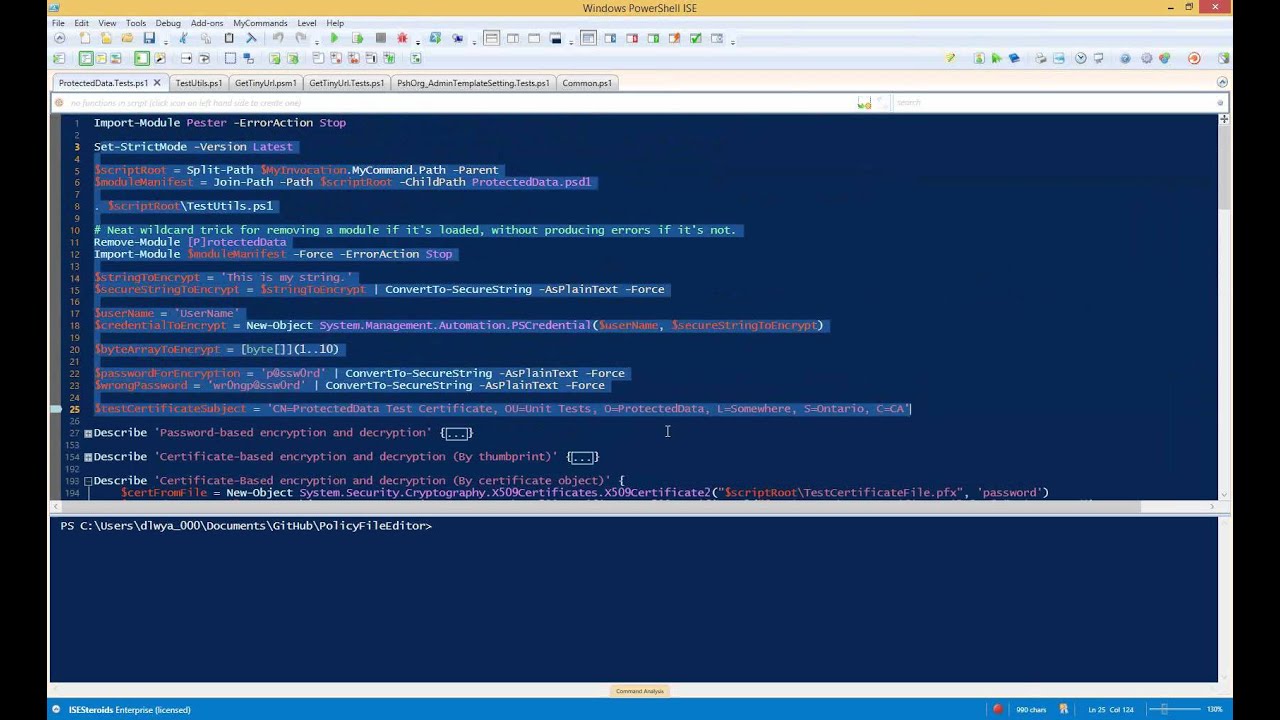
Task: Toggle the selected add-on pane layout icon
Action: pyautogui.click(x=588, y=38)
